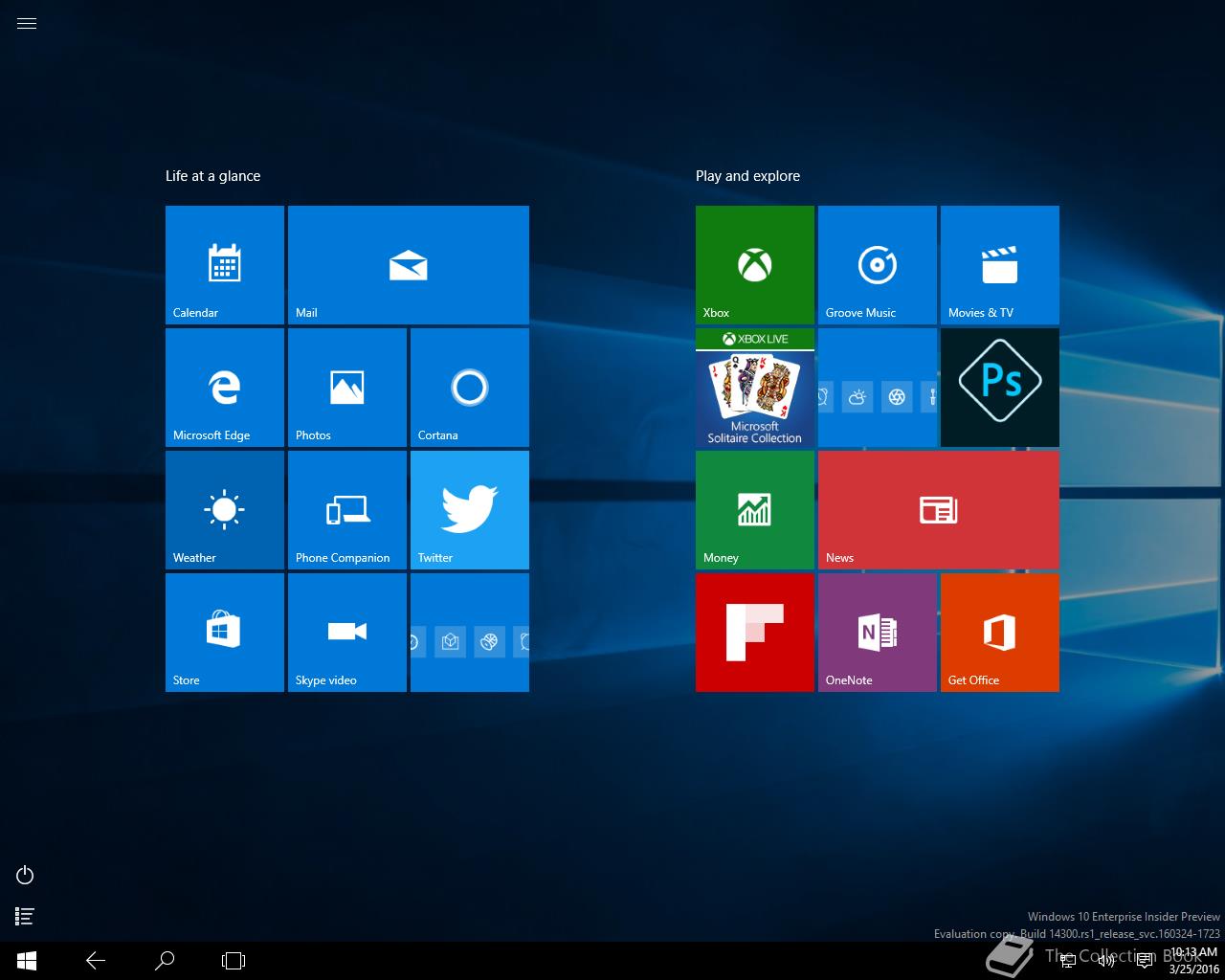Screen dimensions: 1225x980
Task: Open the Phone Companion tile
Action: coord(347,510)
